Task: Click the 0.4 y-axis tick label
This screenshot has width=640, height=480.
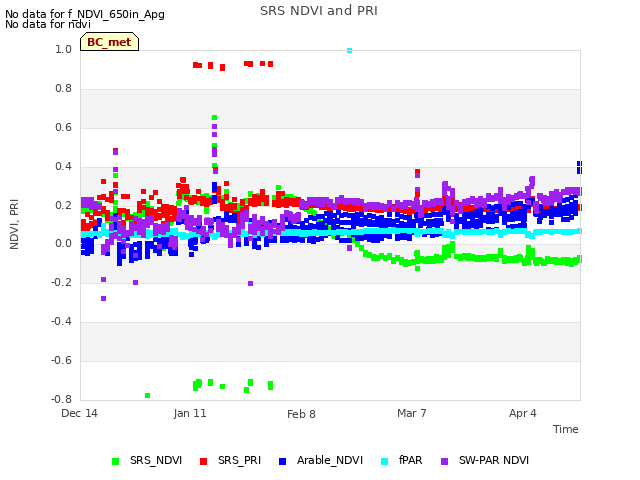Action: 63,167
